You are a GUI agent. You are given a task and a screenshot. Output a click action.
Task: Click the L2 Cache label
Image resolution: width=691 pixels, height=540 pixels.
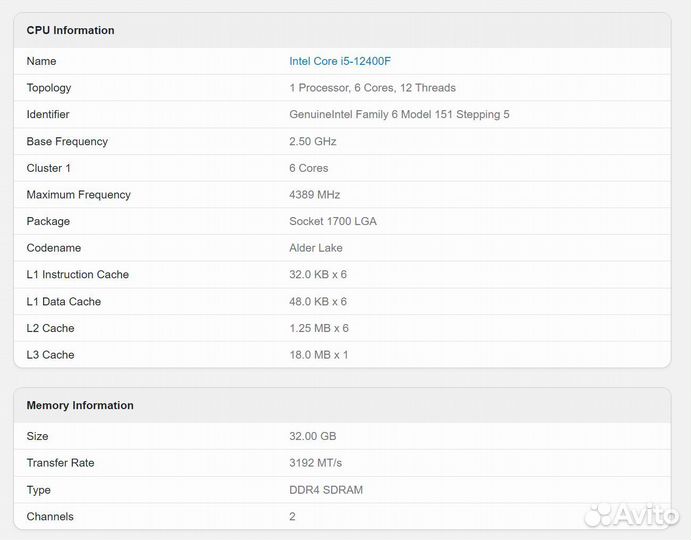point(50,328)
